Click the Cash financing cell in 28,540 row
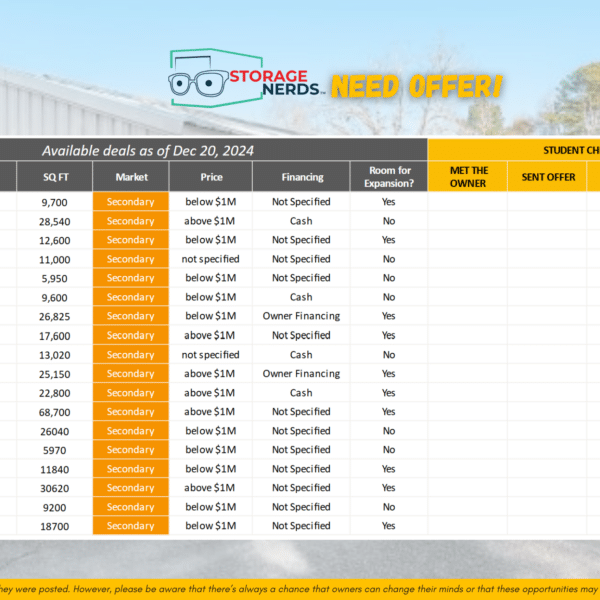600x600 pixels. (301, 221)
